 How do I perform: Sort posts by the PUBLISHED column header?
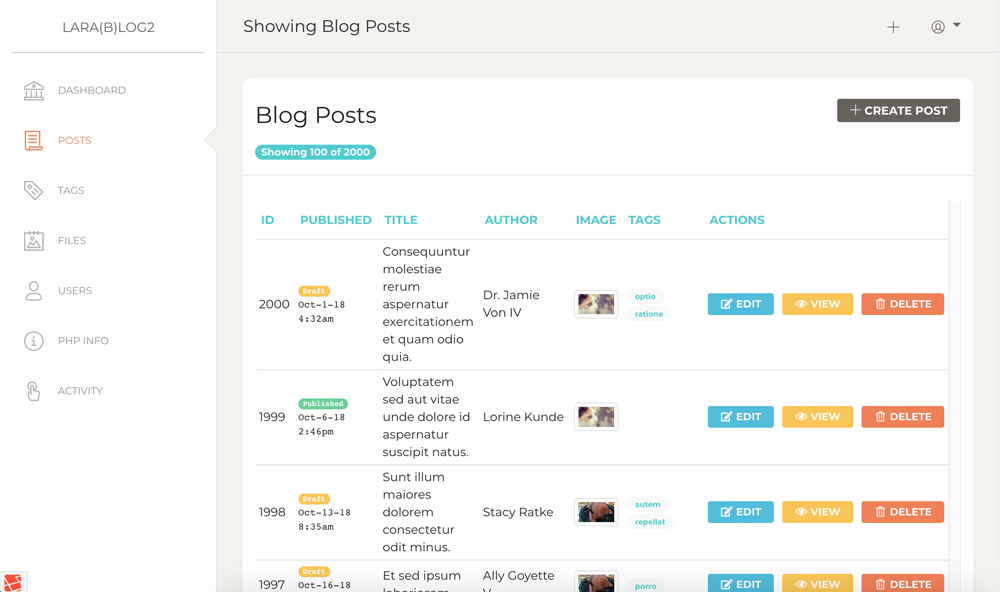pyautogui.click(x=336, y=219)
